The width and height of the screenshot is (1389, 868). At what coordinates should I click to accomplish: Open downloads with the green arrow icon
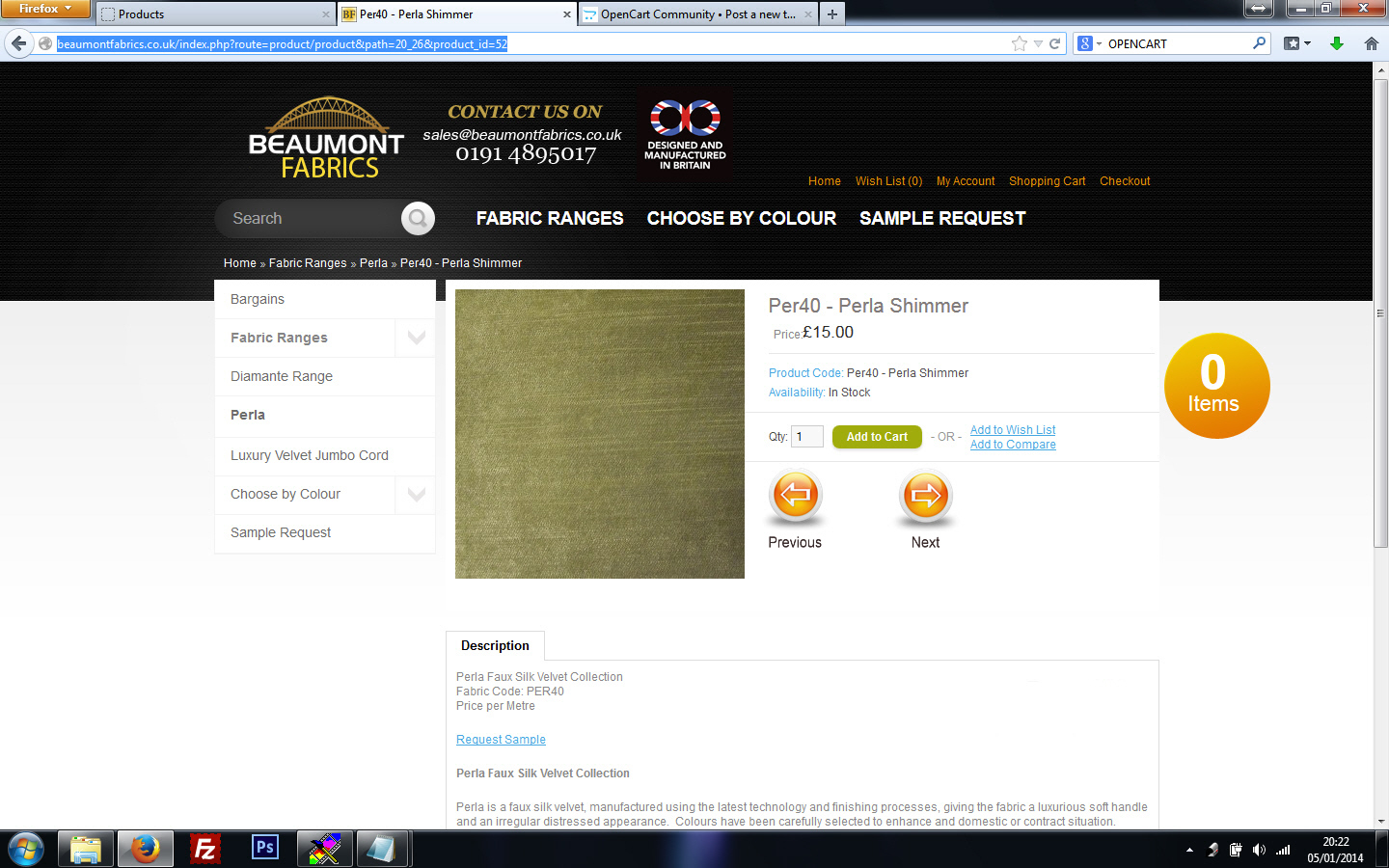click(x=1337, y=43)
